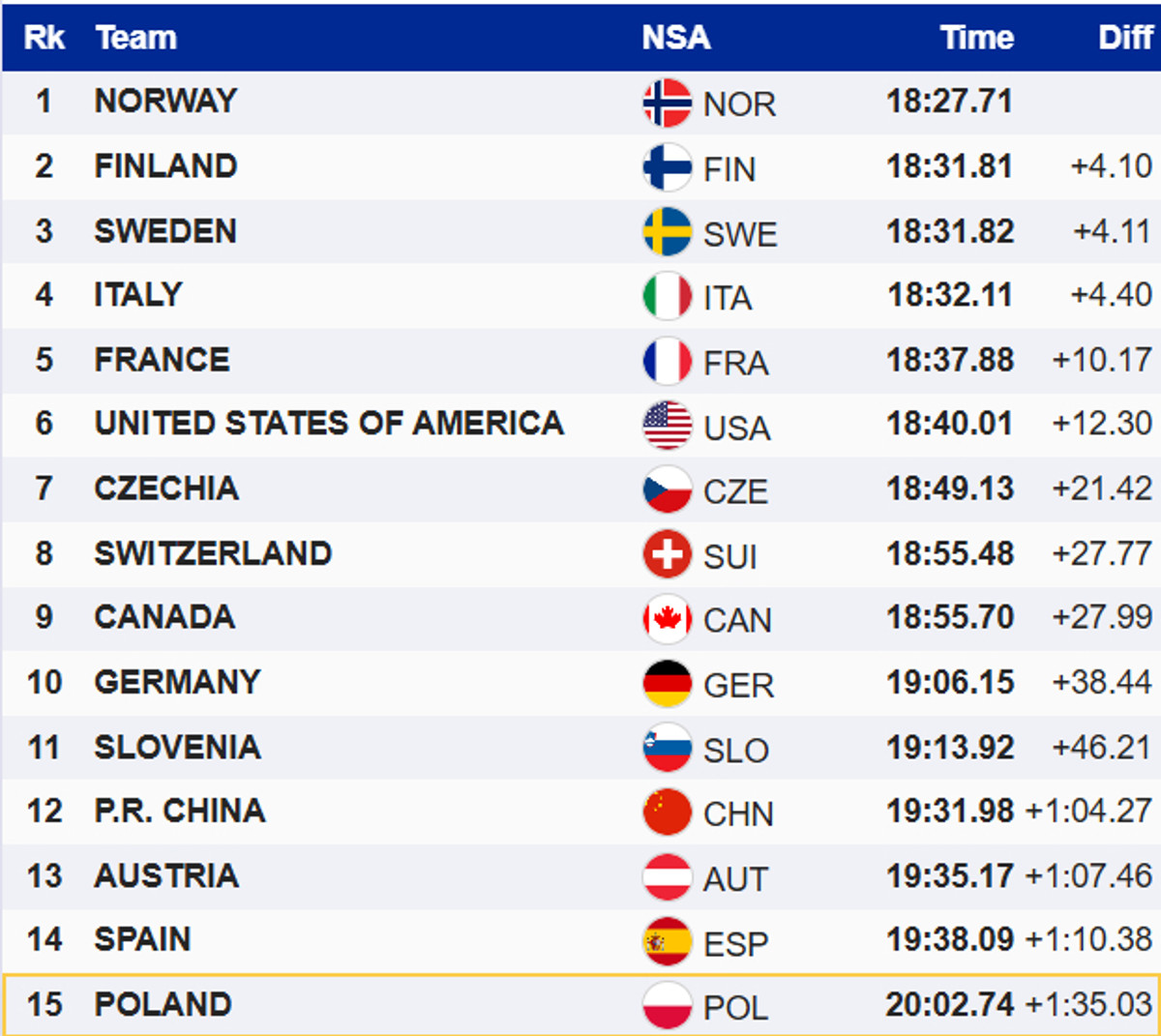
Task: Sort by the Time column header
Action: coord(976,38)
